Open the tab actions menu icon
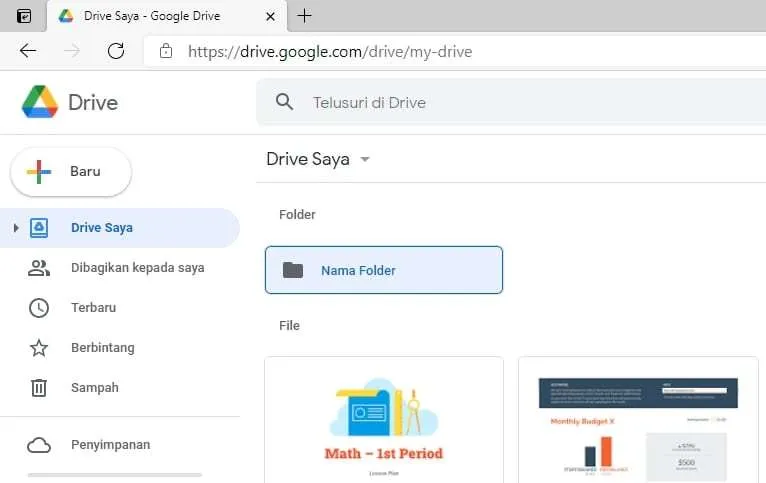 coord(24,16)
